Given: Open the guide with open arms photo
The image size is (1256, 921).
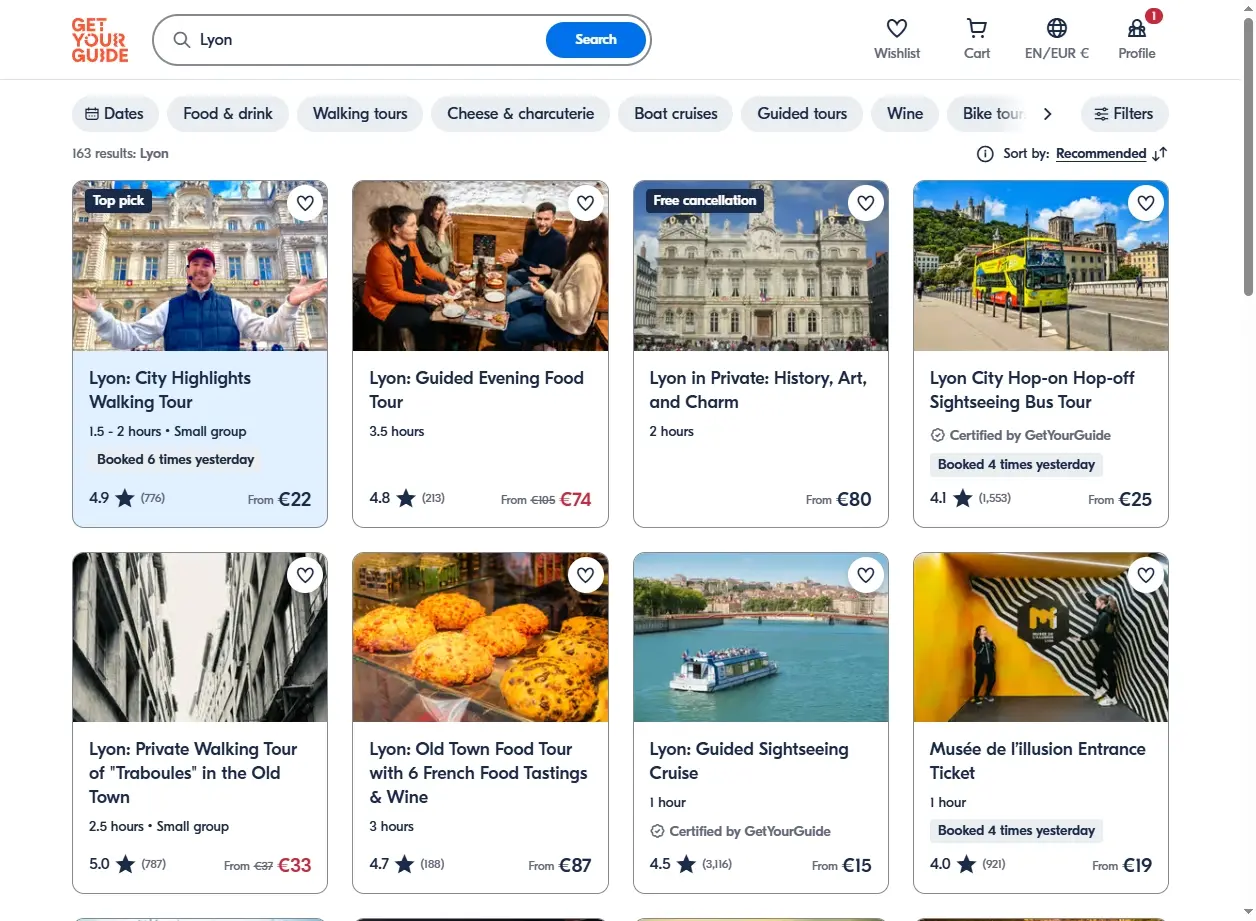Looking at the screenshot, I should [200, 266].
